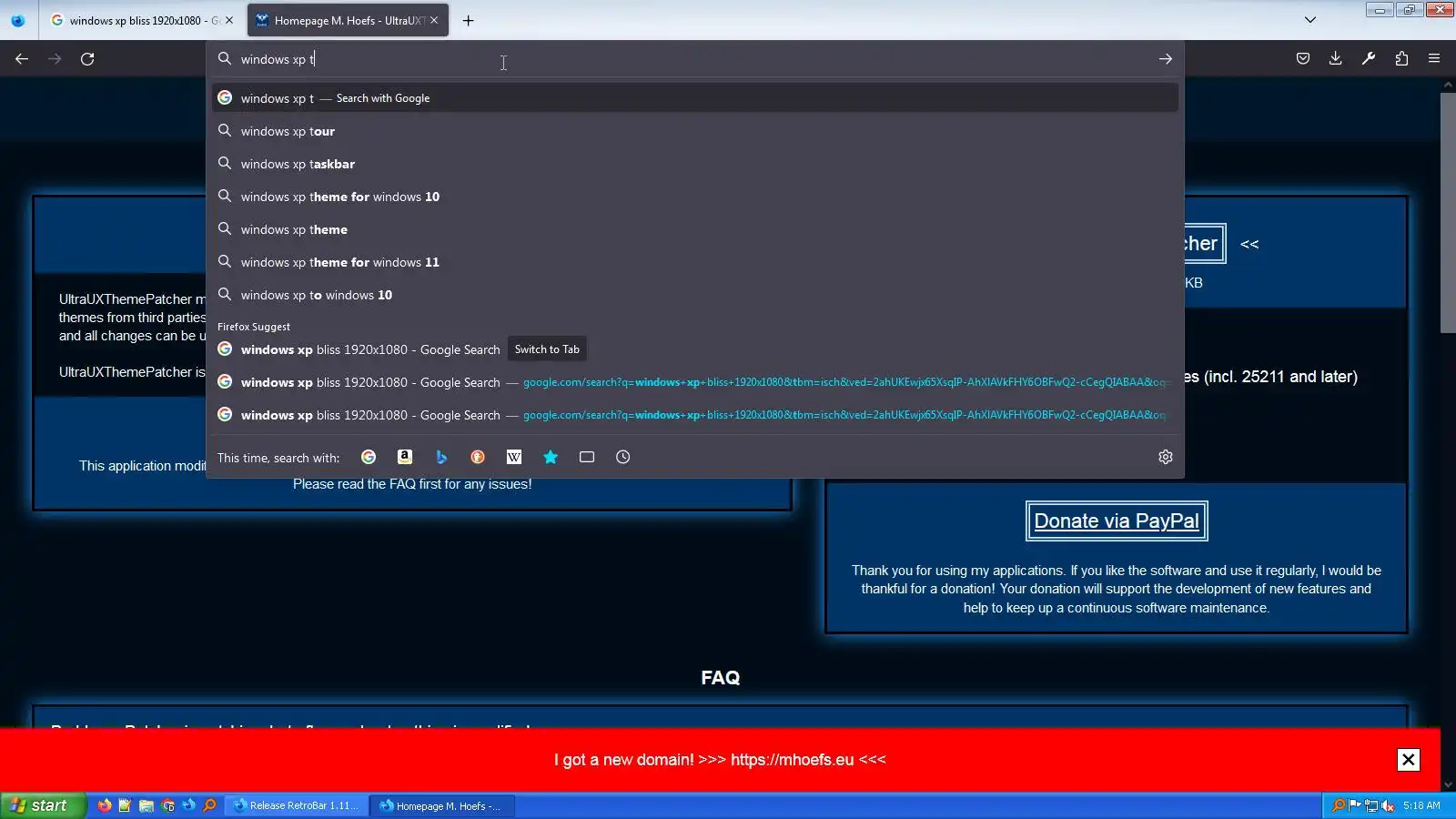Open the Firefox View icon

tap(18, 20)
